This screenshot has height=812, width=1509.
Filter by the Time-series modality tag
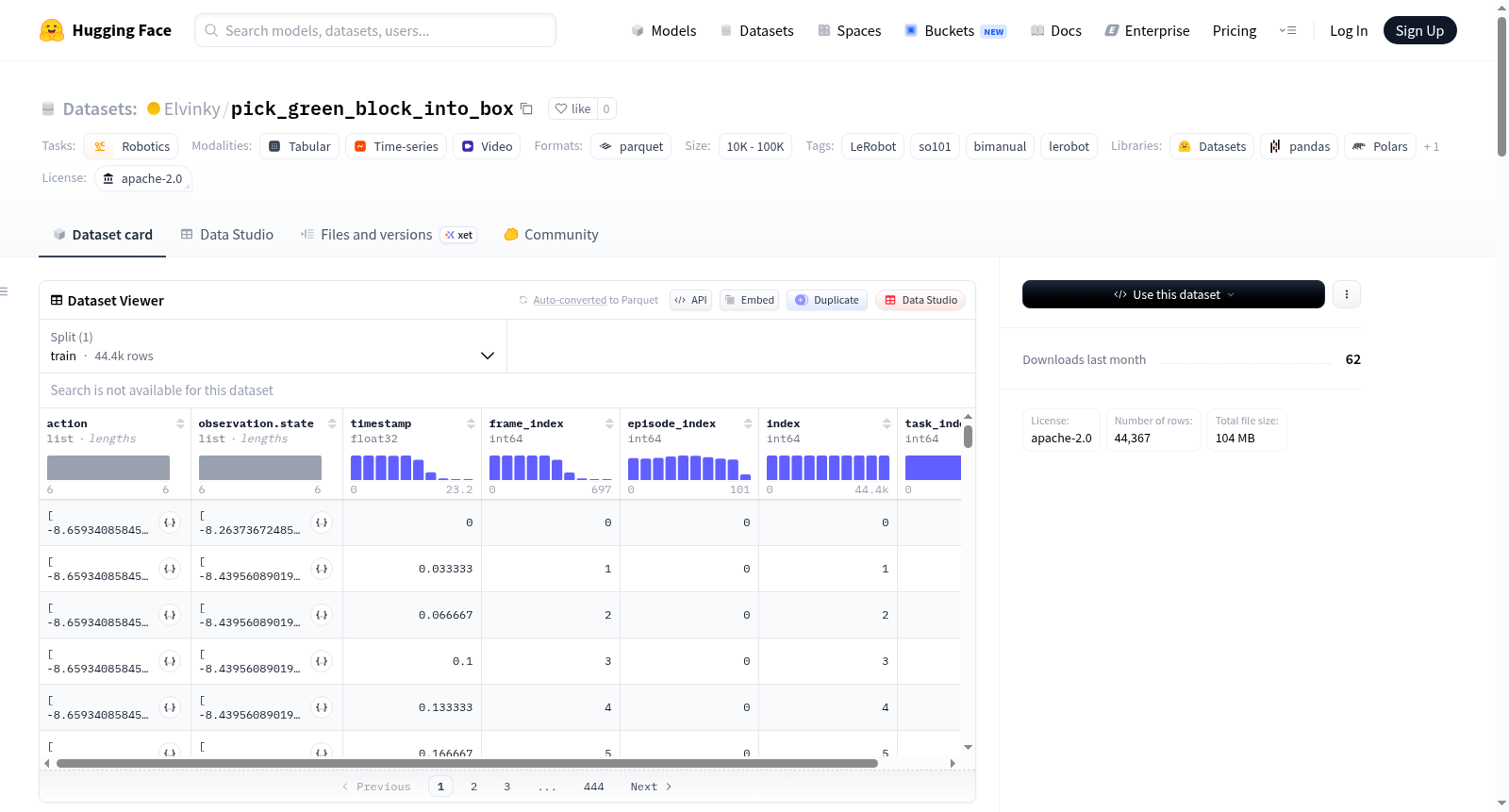[396, 146]
